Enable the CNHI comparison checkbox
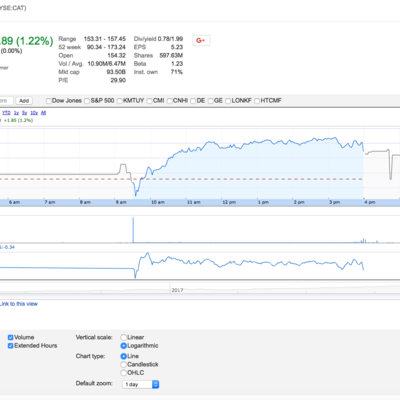 pos(170,101)
